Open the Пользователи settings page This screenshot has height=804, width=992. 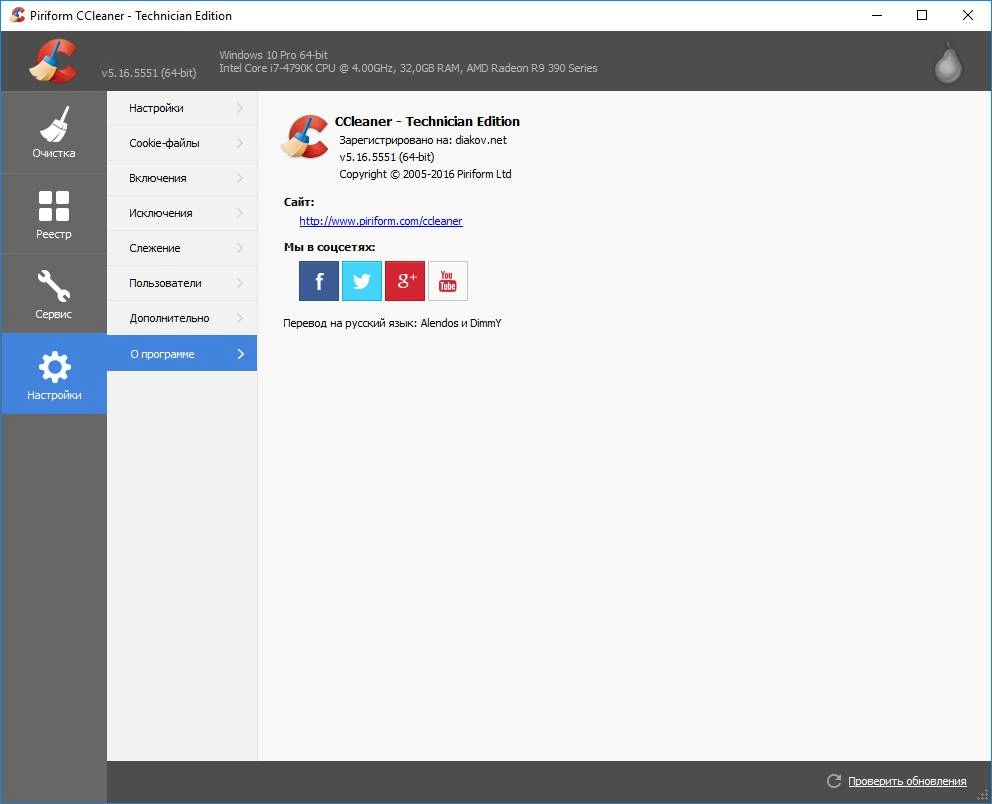(182, 283)
